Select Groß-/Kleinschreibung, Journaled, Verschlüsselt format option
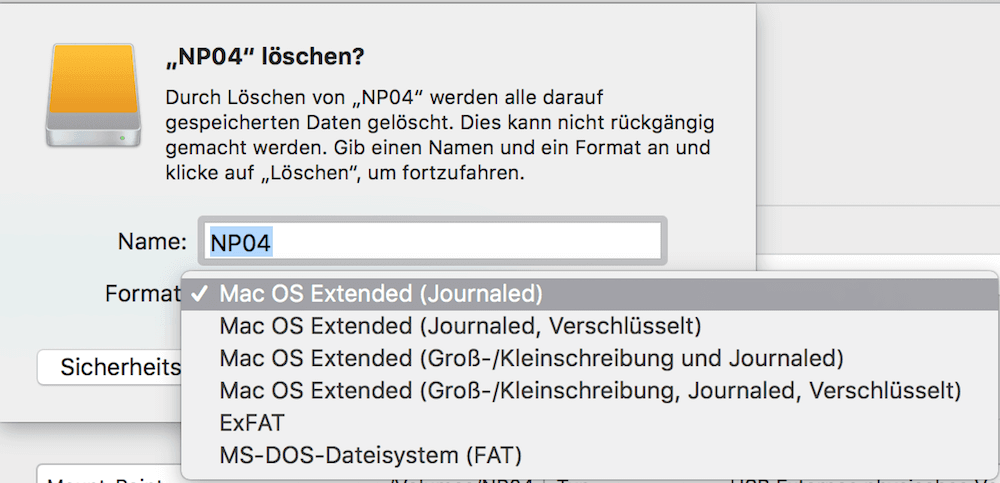 (x=589, y=390)
